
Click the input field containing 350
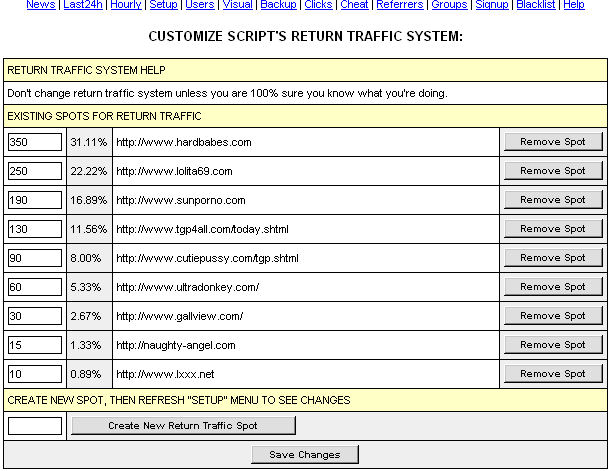[x=35, y=142]
